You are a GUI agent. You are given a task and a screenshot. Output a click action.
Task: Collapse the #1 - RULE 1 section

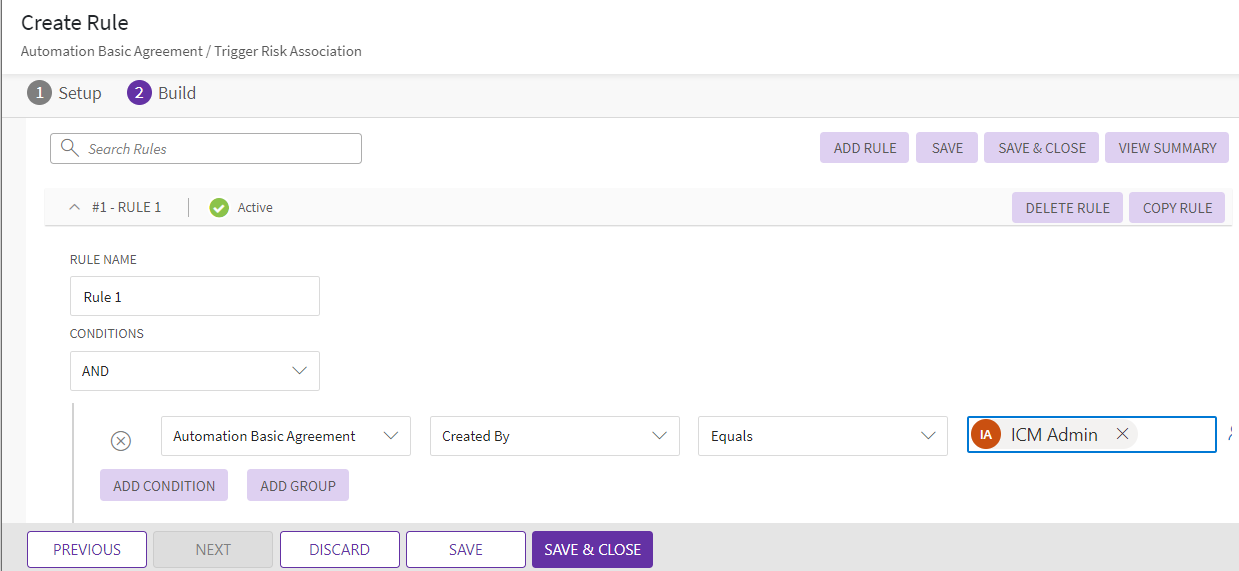click(74, 208)
